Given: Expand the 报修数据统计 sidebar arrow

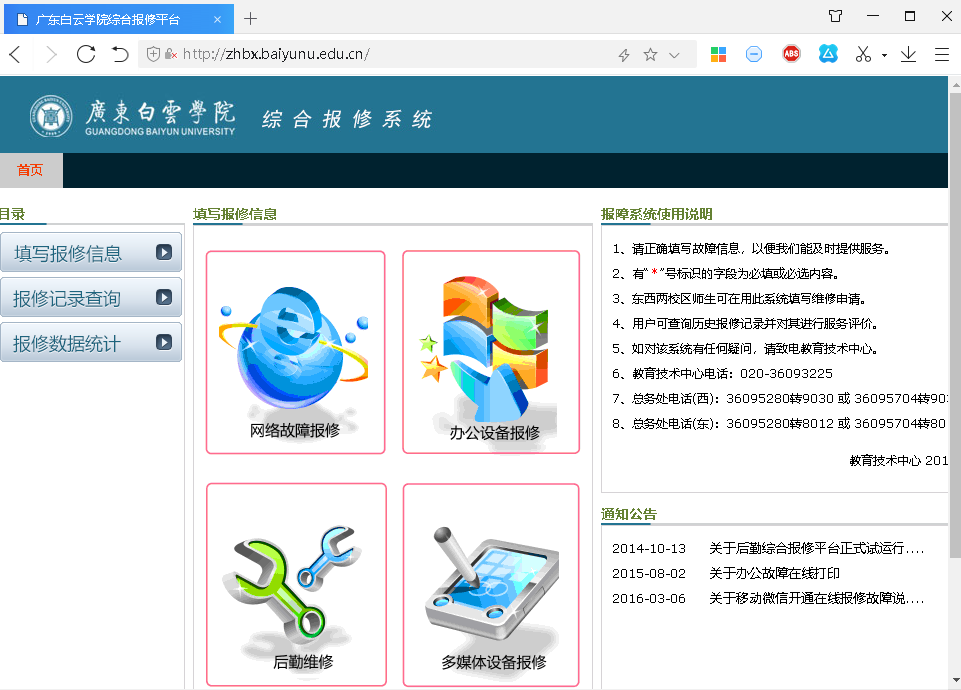Looking at the screenshot, I should 164,343.
